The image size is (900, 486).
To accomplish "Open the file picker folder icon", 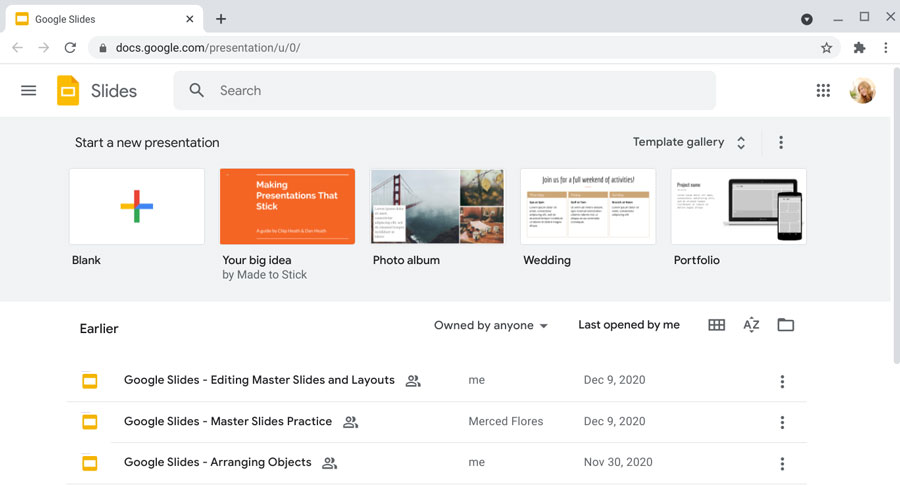I will click(786, 325).
